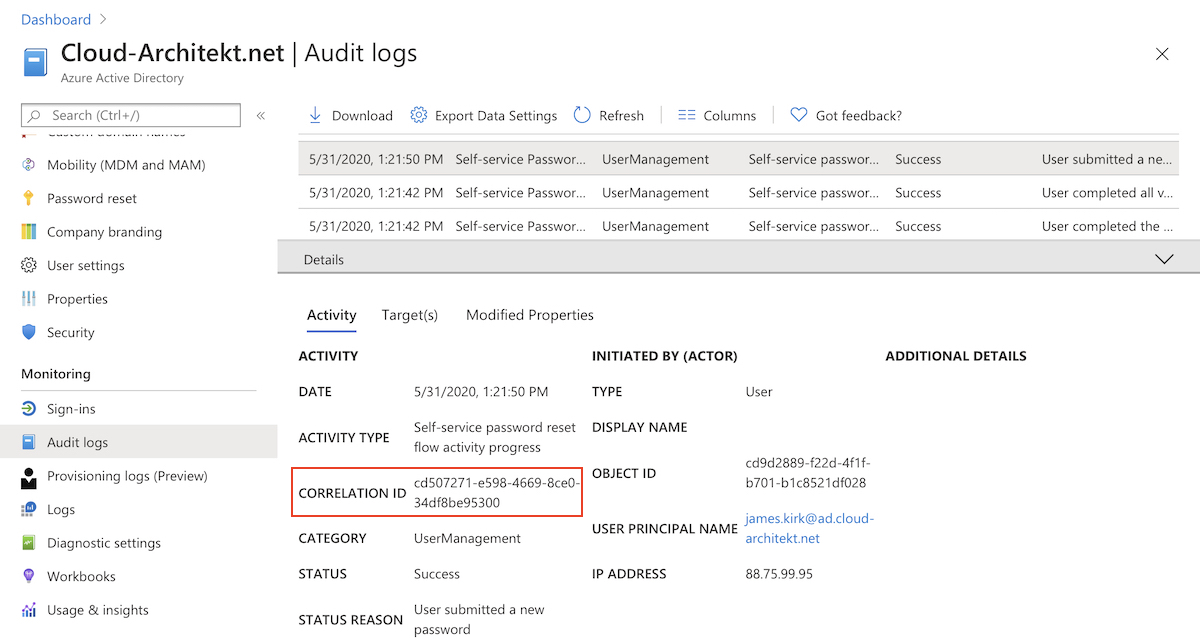Collapse the sidebar with the double chevron
Image resolution: width=1200 pixels, height=644 pixels.
[x=261, y=116]
